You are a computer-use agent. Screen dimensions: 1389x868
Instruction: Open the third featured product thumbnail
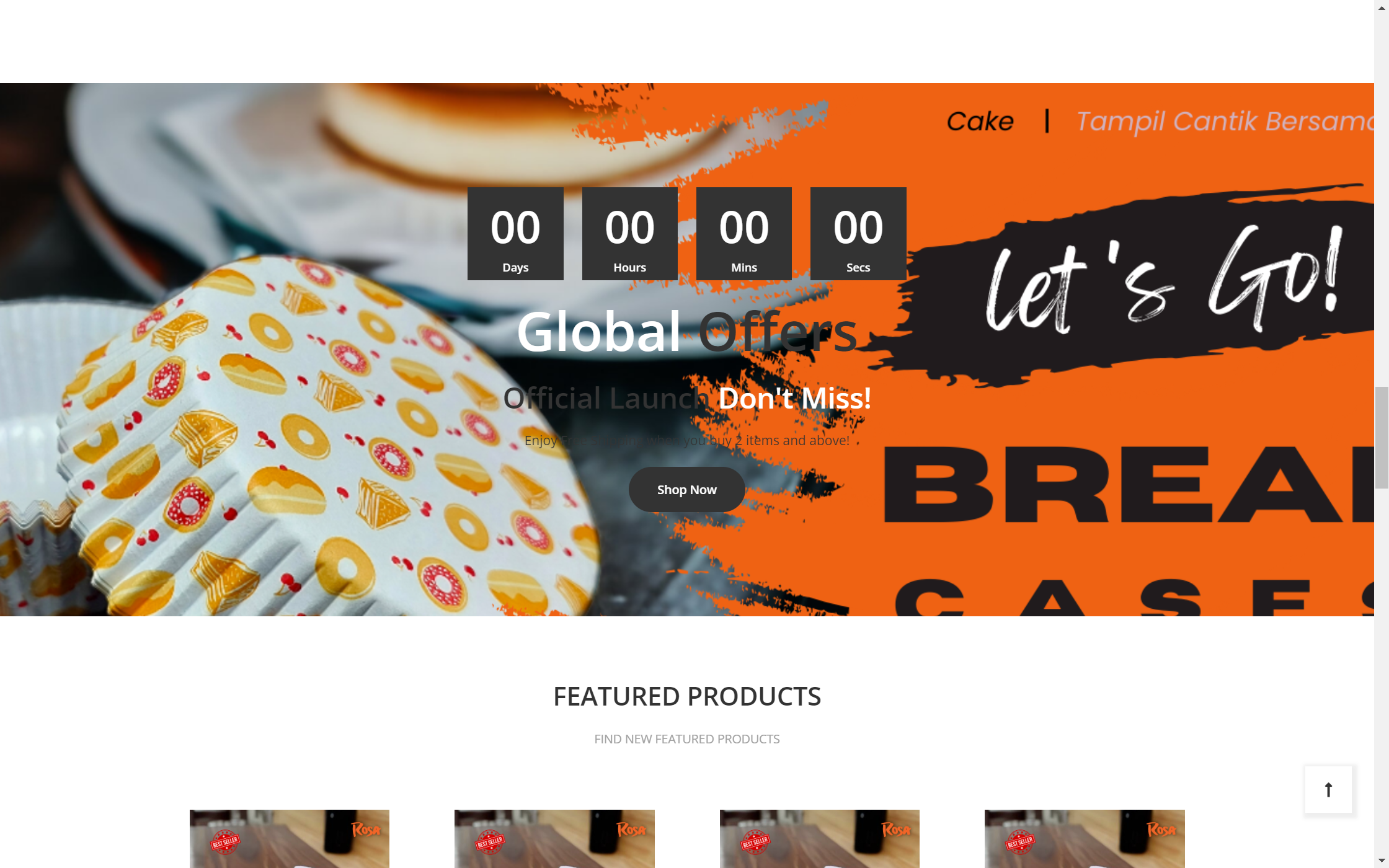coord(820,839)
